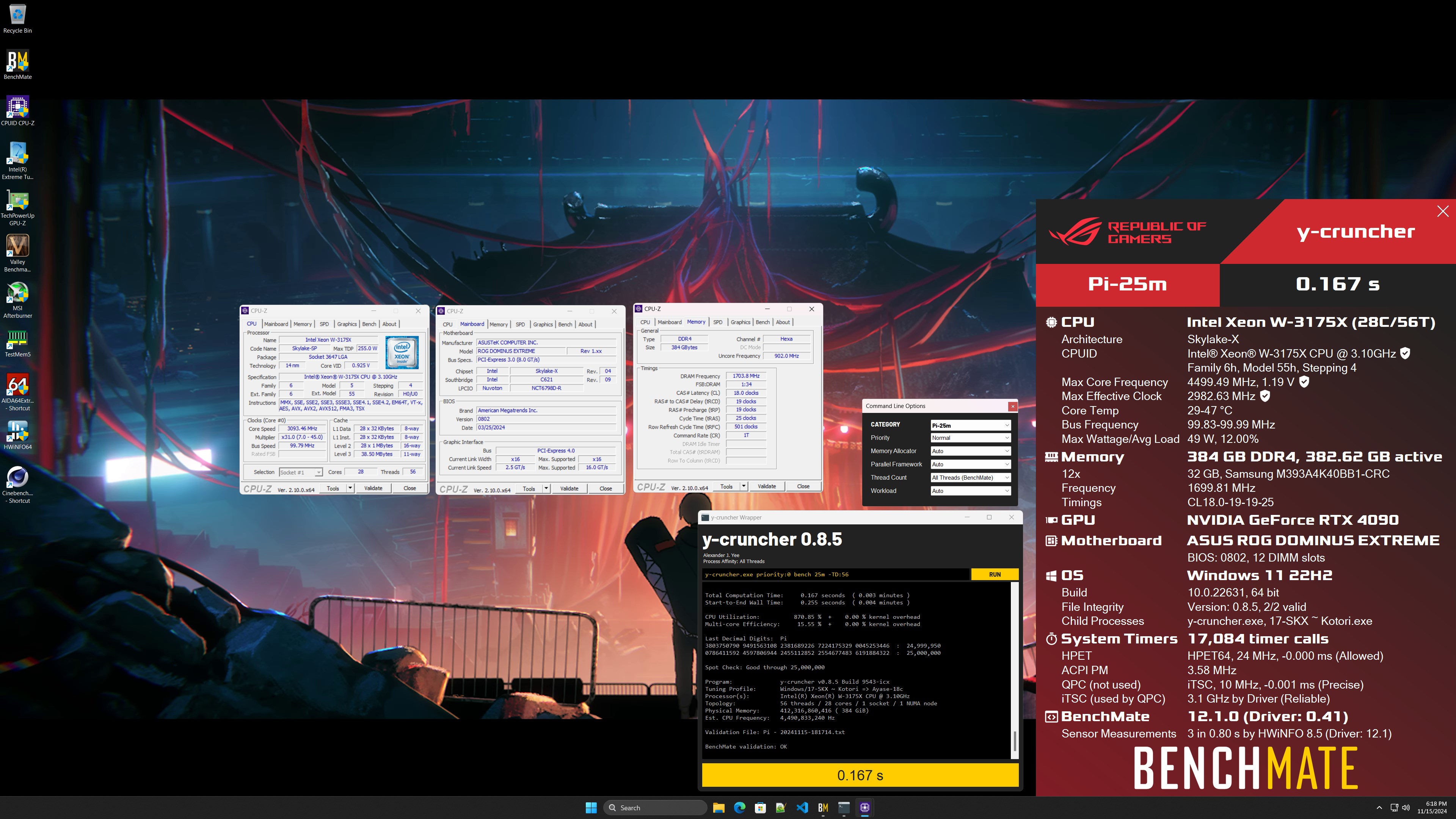
Task: Maximize the y-cruncher Wrapper window
Action: point(989,517)
